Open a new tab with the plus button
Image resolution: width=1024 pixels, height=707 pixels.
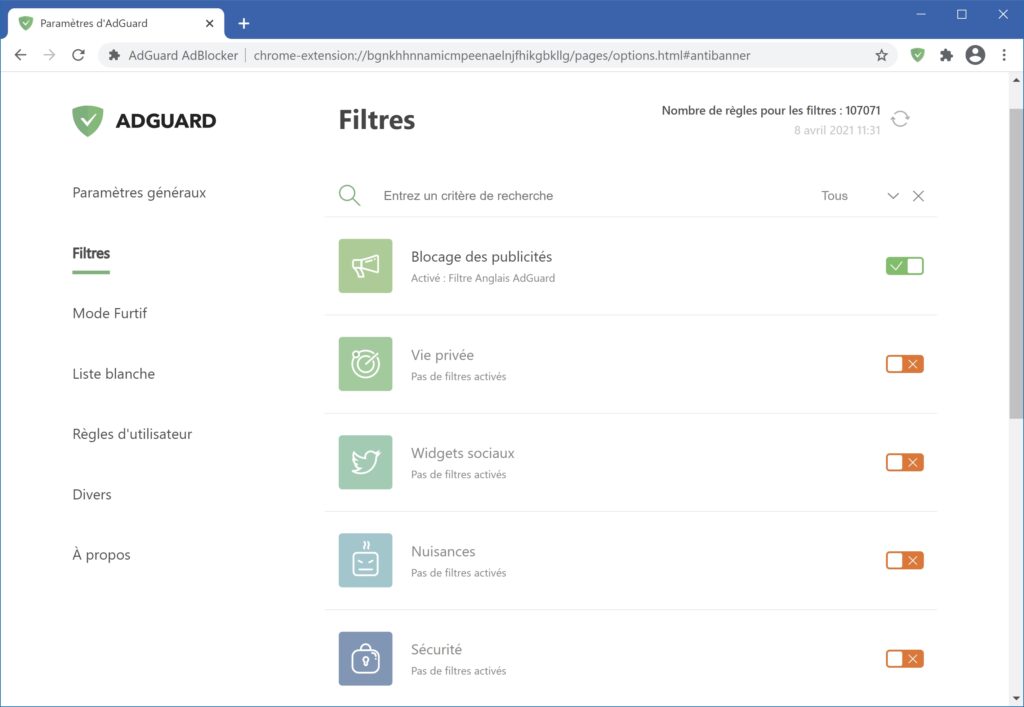[244, 24]
